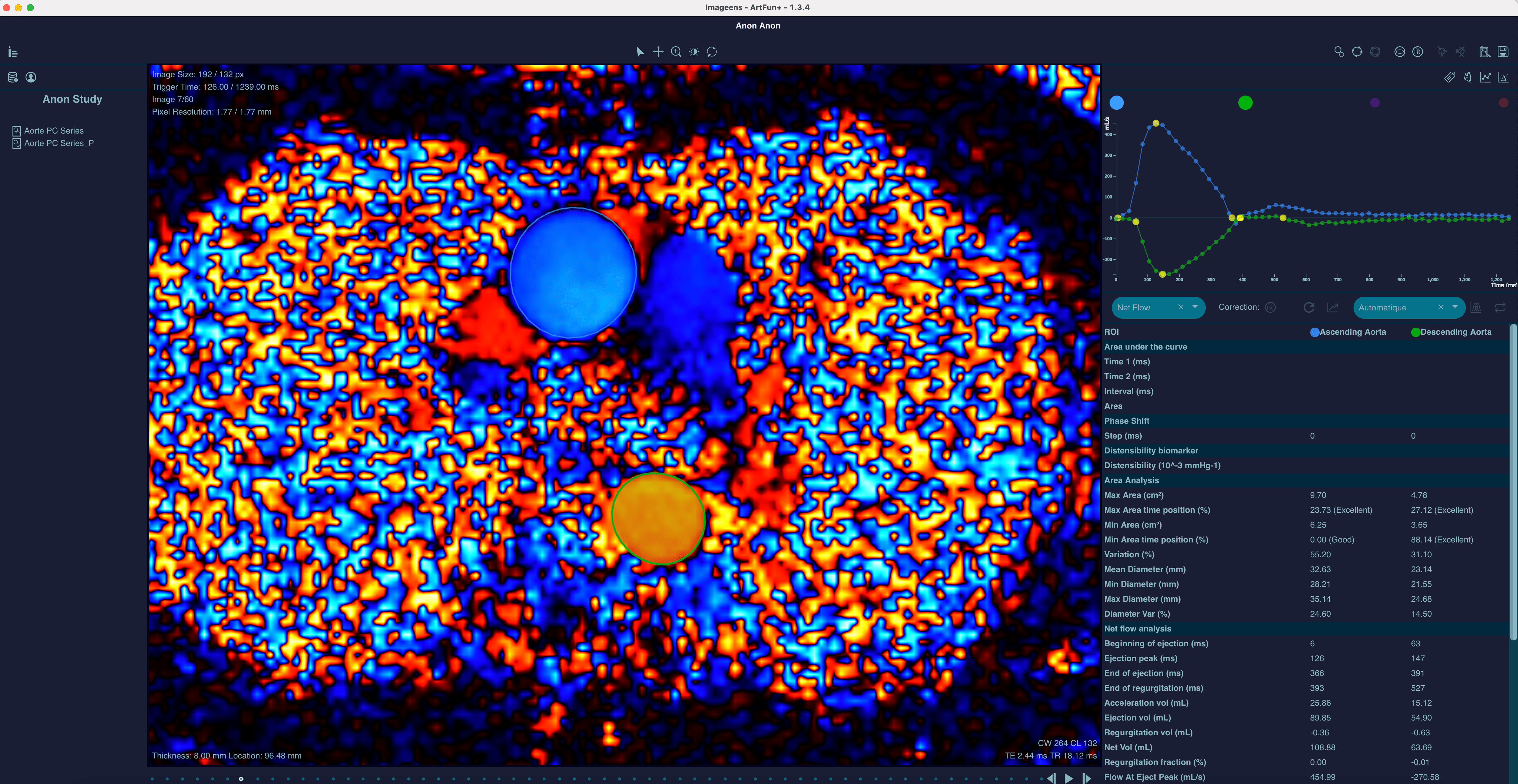Click the current frame marker on timeline

click(241, 779)
